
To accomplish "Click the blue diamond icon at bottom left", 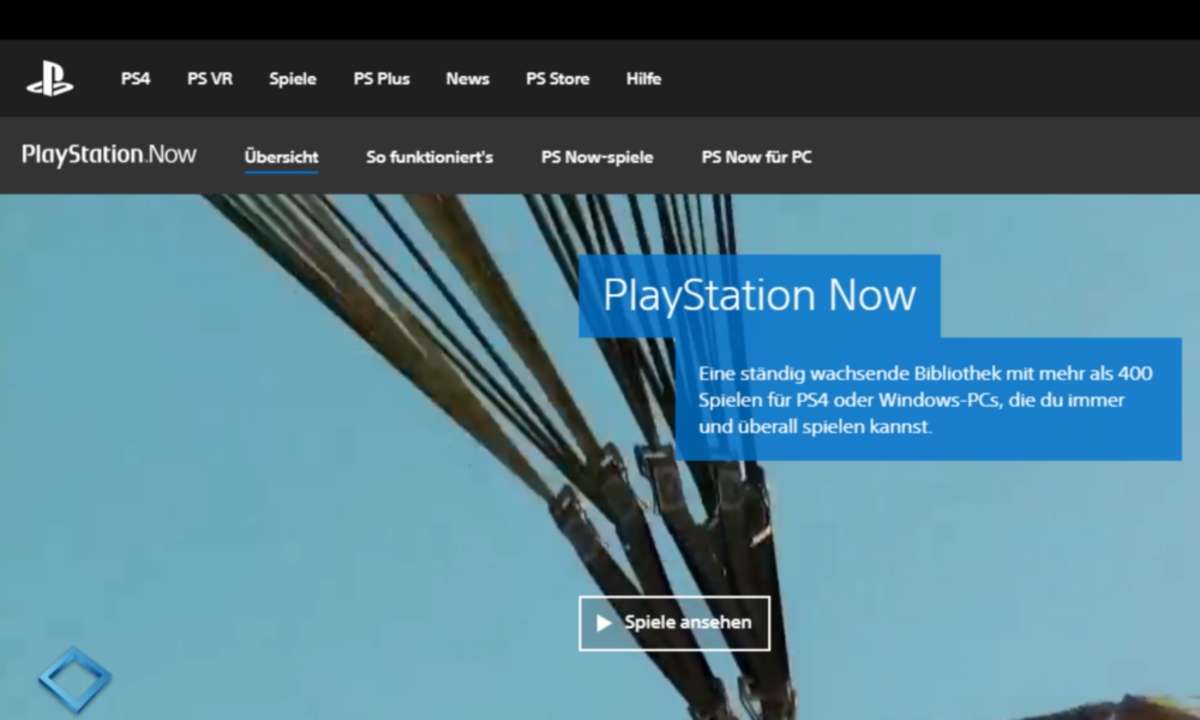I will [x=75, y=680].
